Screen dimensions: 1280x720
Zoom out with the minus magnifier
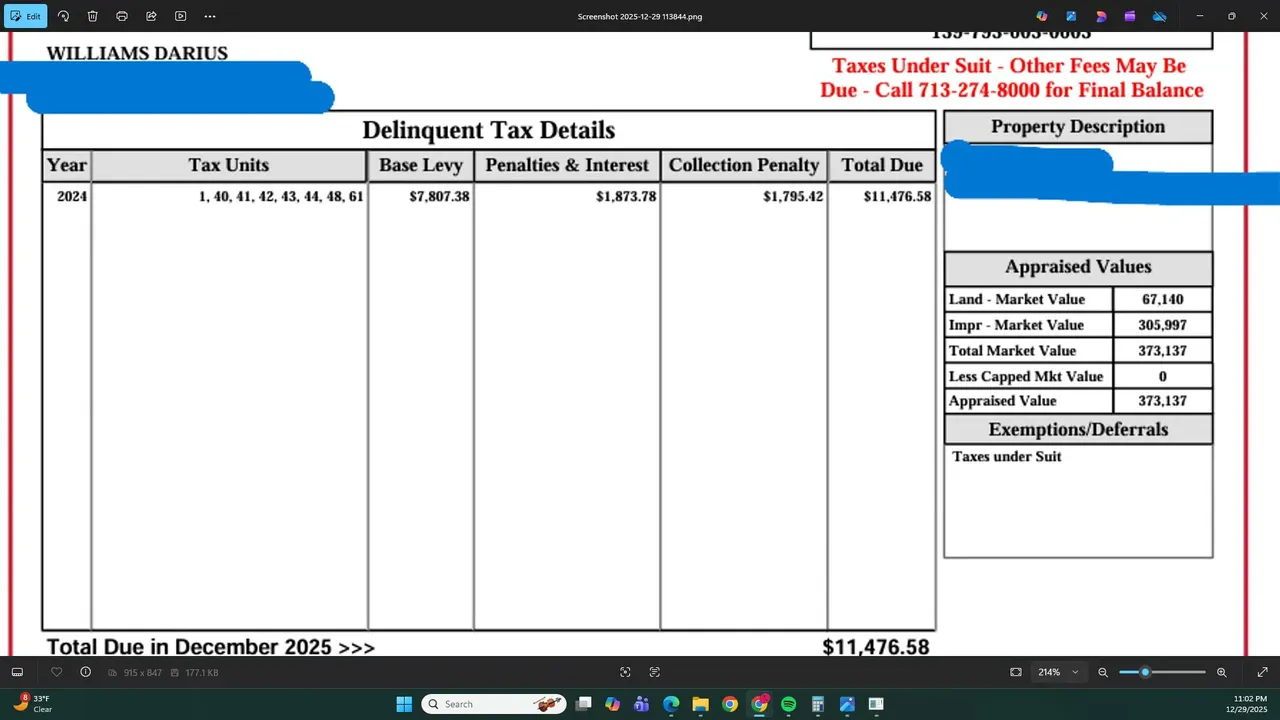[1103, 672]
